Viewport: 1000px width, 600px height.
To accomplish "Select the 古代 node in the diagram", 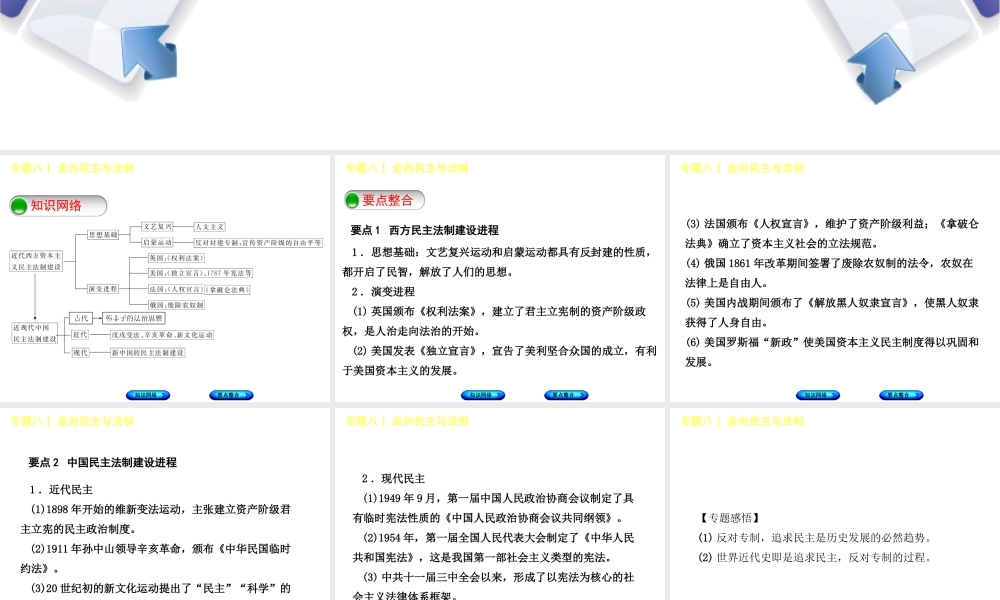I will click(81, 318).
